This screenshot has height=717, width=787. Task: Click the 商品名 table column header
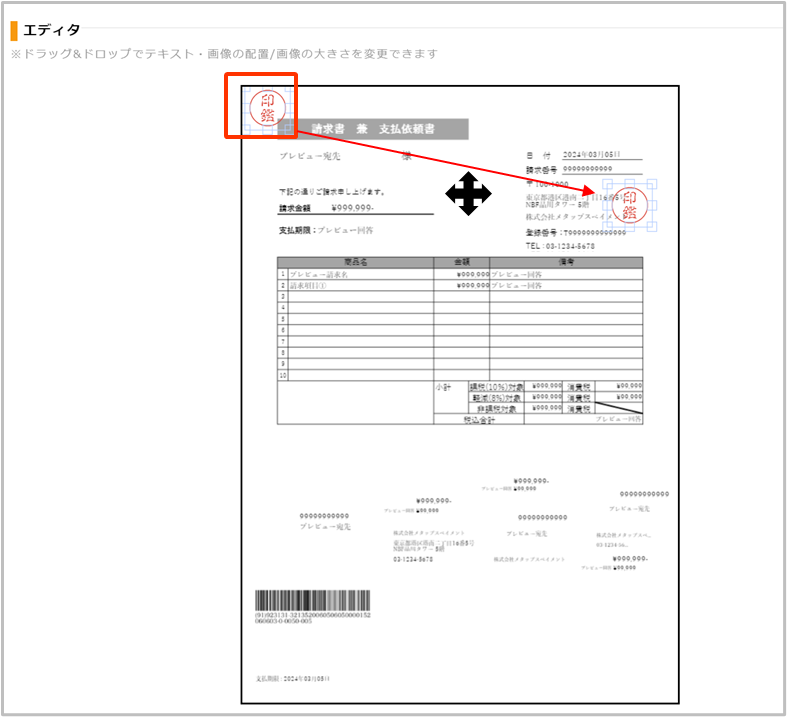(x=355, y=262)
